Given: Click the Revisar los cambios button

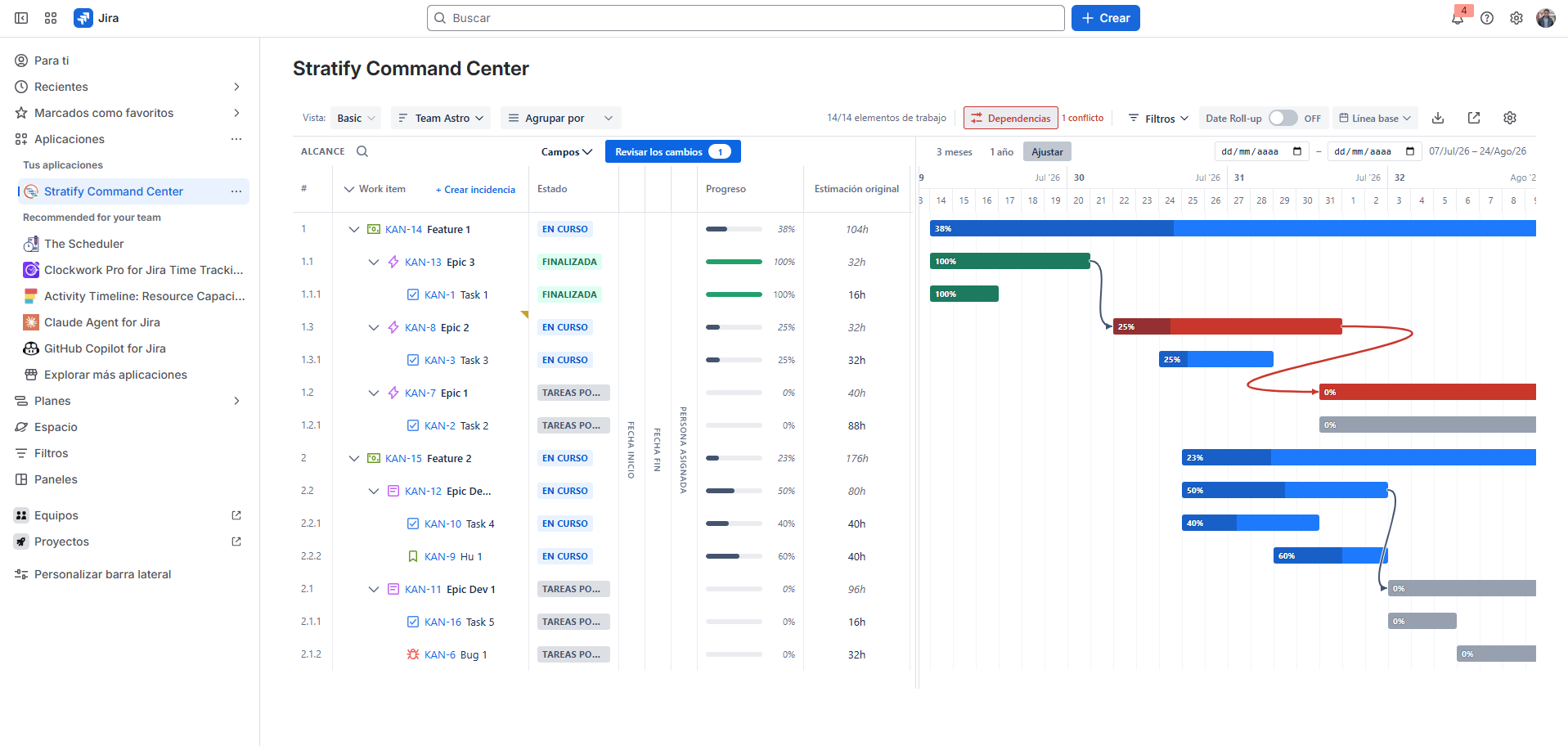Looking at the screenshot, I should click(672, 151).
